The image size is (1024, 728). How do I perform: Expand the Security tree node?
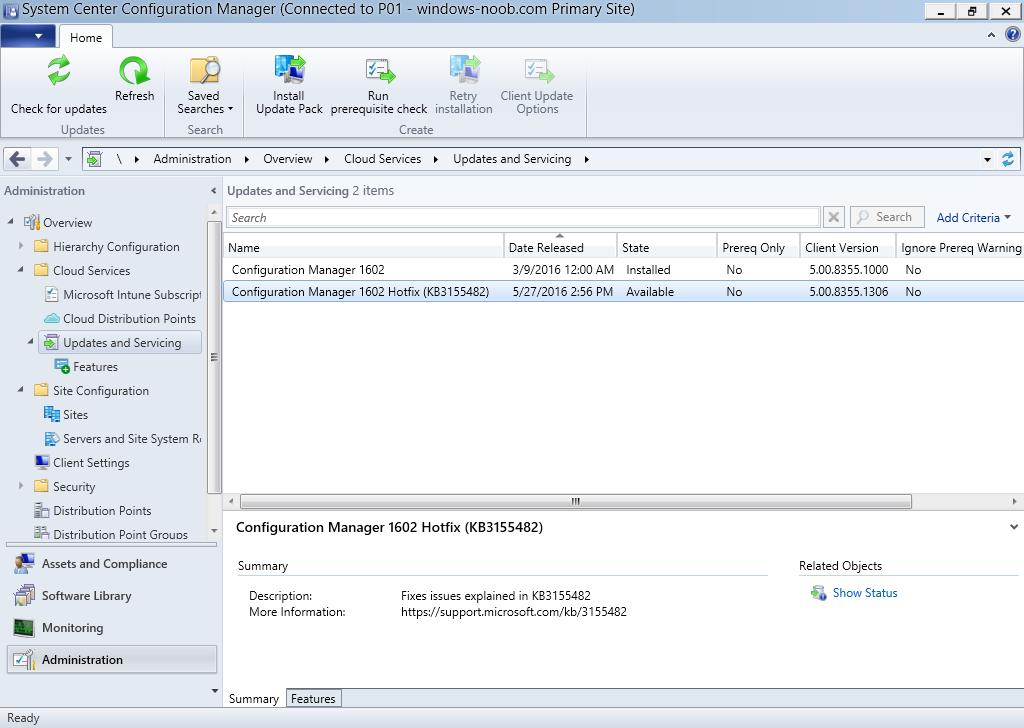[21, 486]
